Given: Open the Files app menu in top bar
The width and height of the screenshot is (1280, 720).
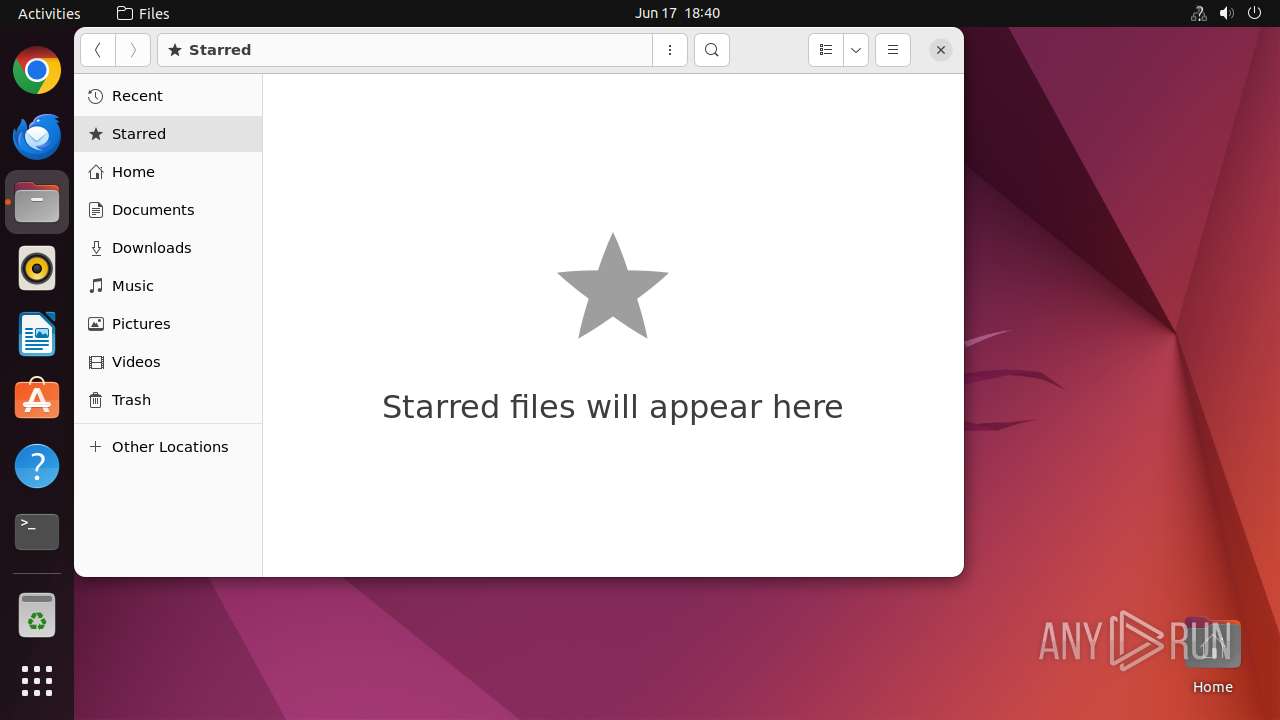Looking at the screenshot, I should point(143,13).
